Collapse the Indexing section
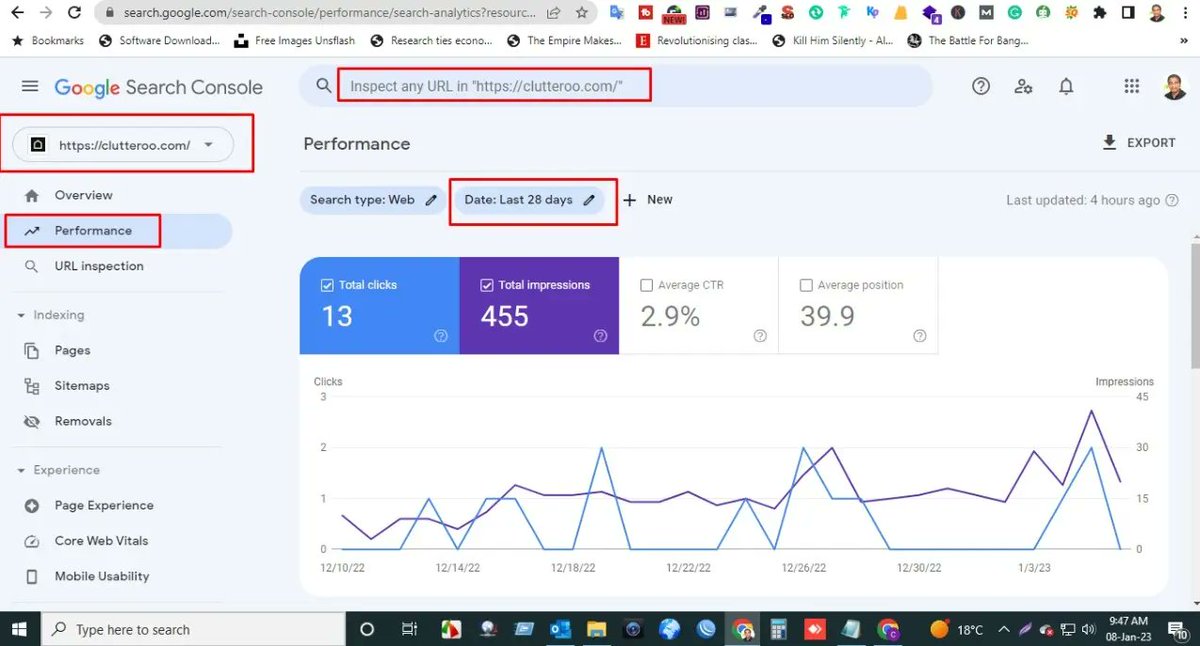The width and height of the screenshot is (1200, 646). pos(21,315)
